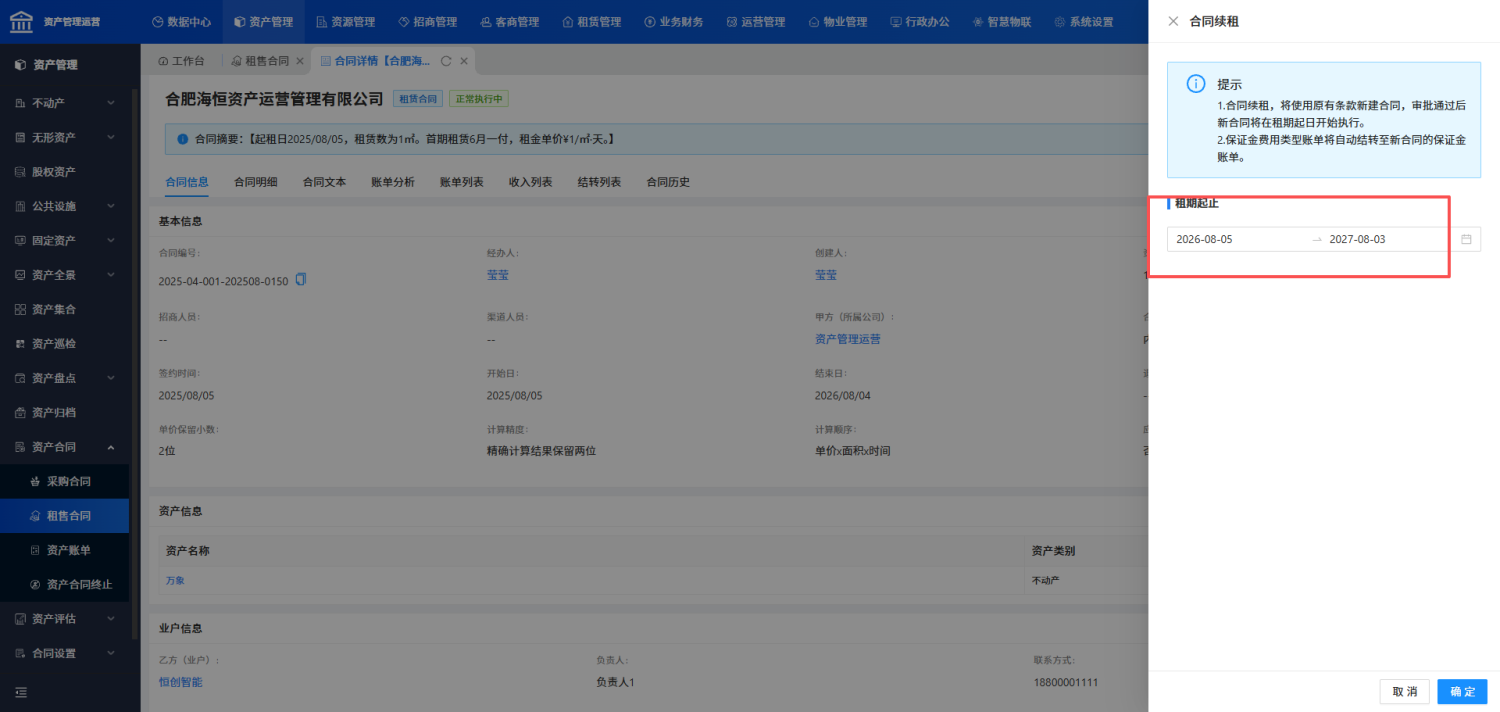This screenshot has width=1500, height=712.
Task: Open the 恒创智能 tenant link
Action: (x=181, y=682)
